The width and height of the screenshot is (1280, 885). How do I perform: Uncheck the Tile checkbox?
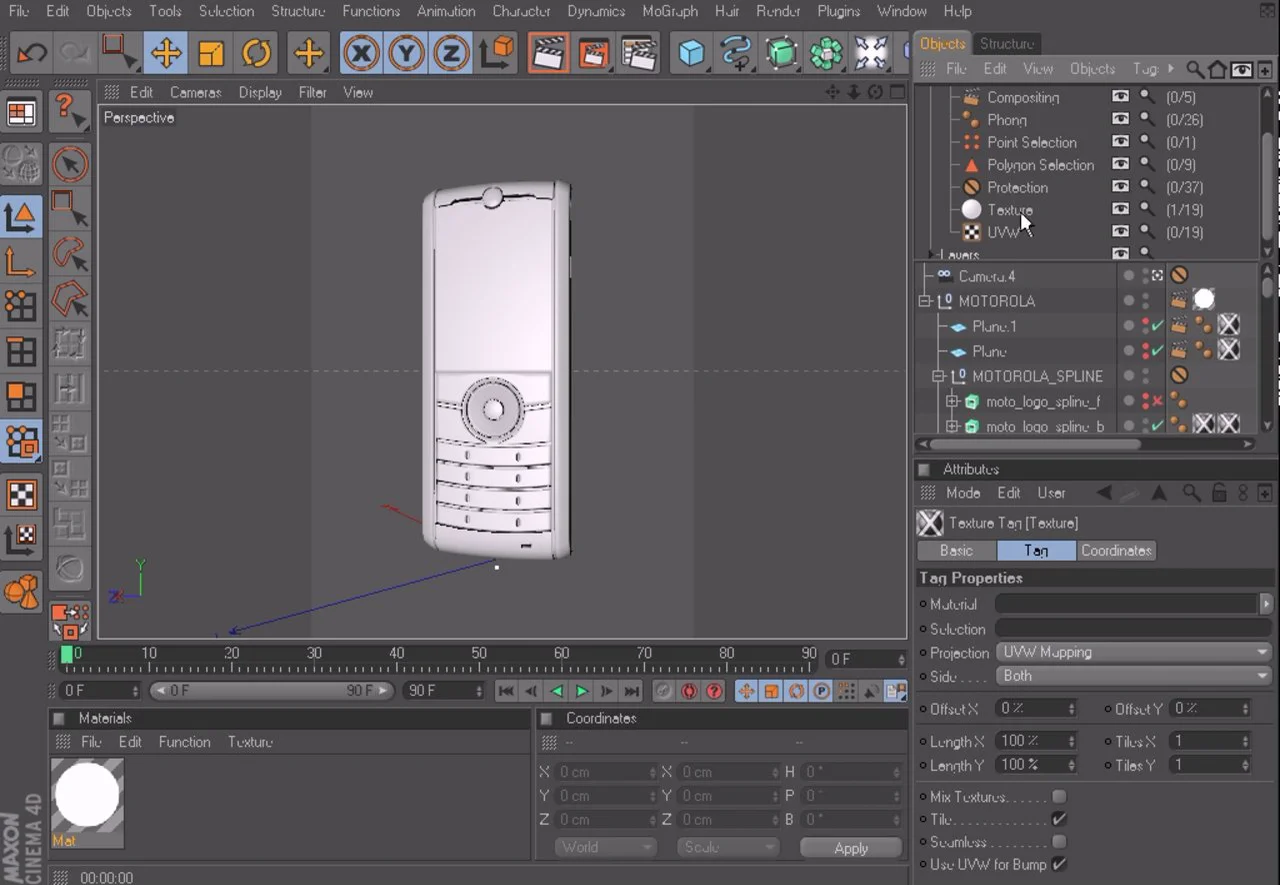[x=1059, y=819]
